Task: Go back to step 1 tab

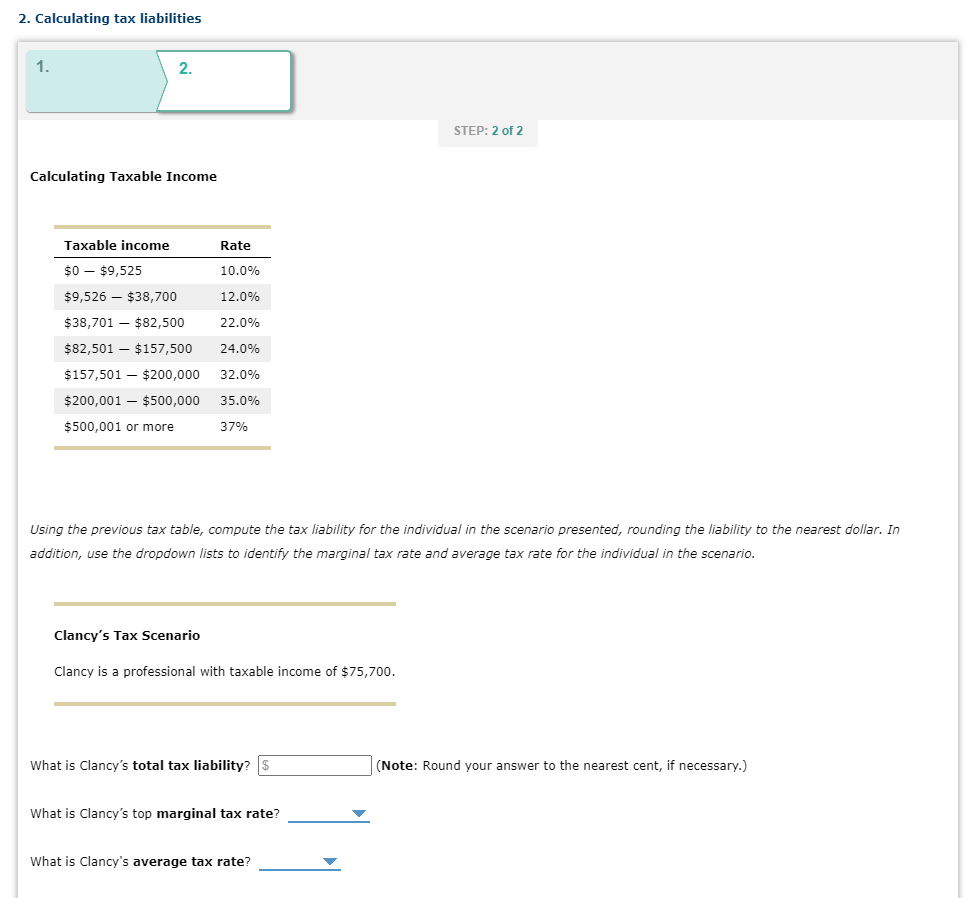Action: tap(92, 81)
